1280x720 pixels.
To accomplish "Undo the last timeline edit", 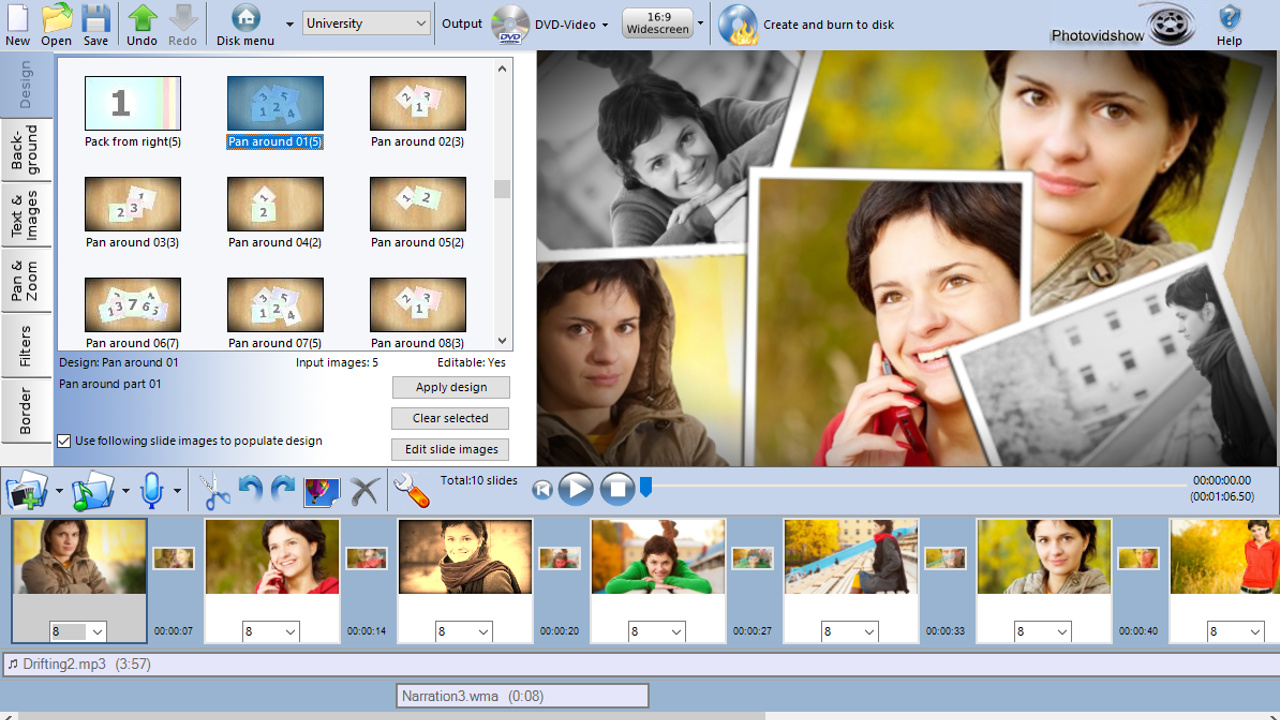I will 250,489.
